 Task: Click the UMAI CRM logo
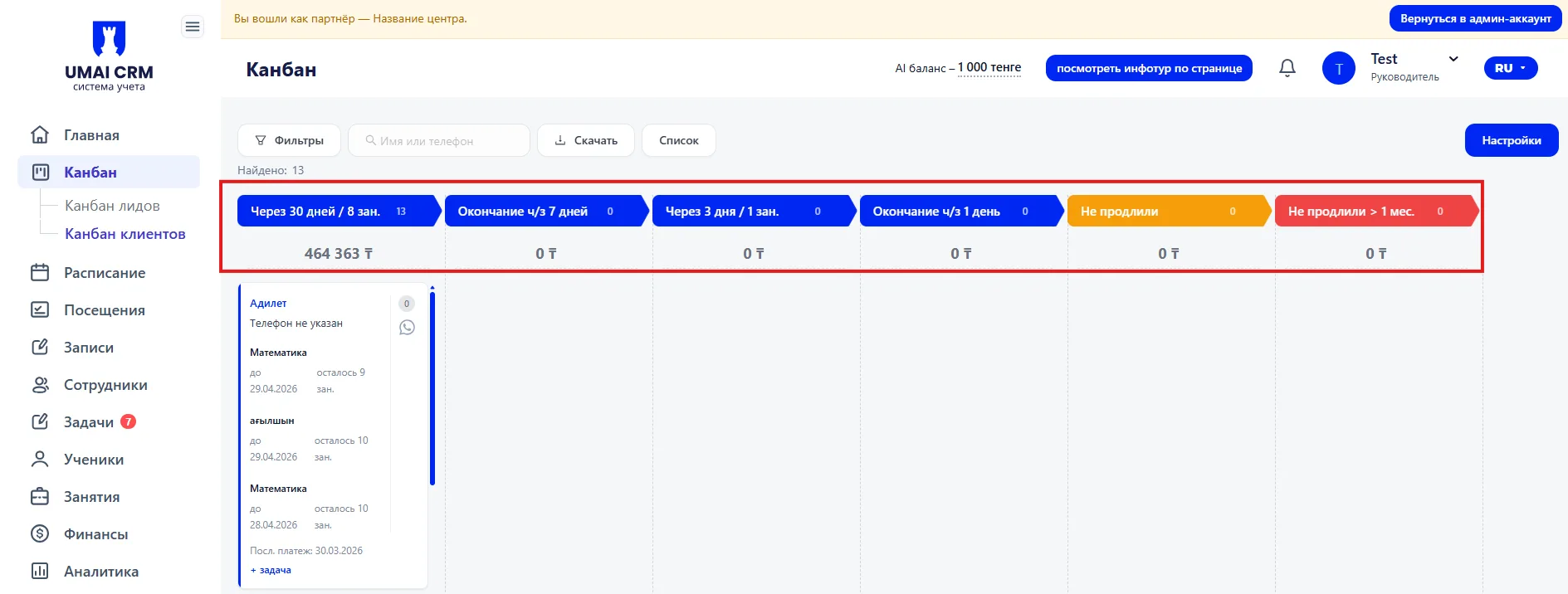109,56
